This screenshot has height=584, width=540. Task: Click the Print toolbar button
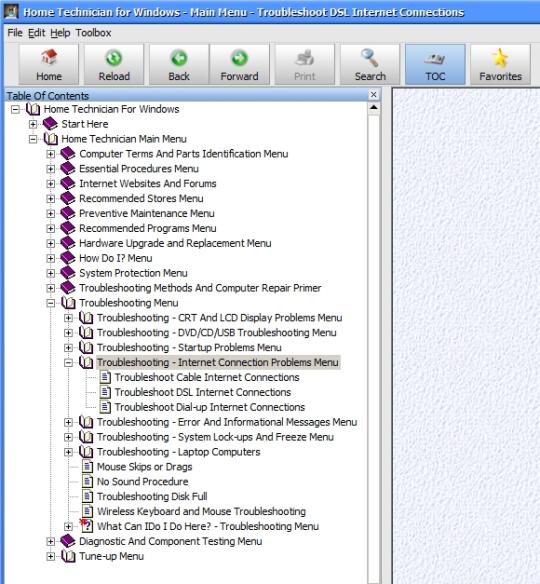point(305,65)
